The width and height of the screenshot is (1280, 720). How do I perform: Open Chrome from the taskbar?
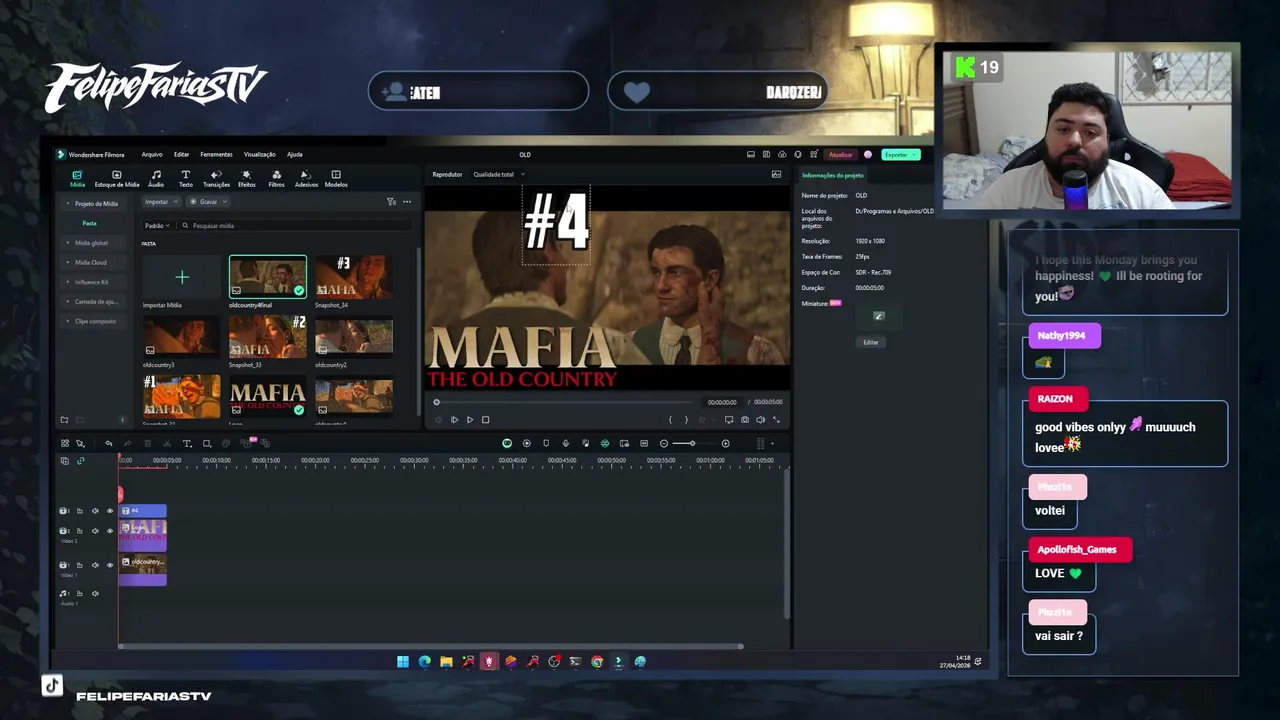tap(597, 661)
